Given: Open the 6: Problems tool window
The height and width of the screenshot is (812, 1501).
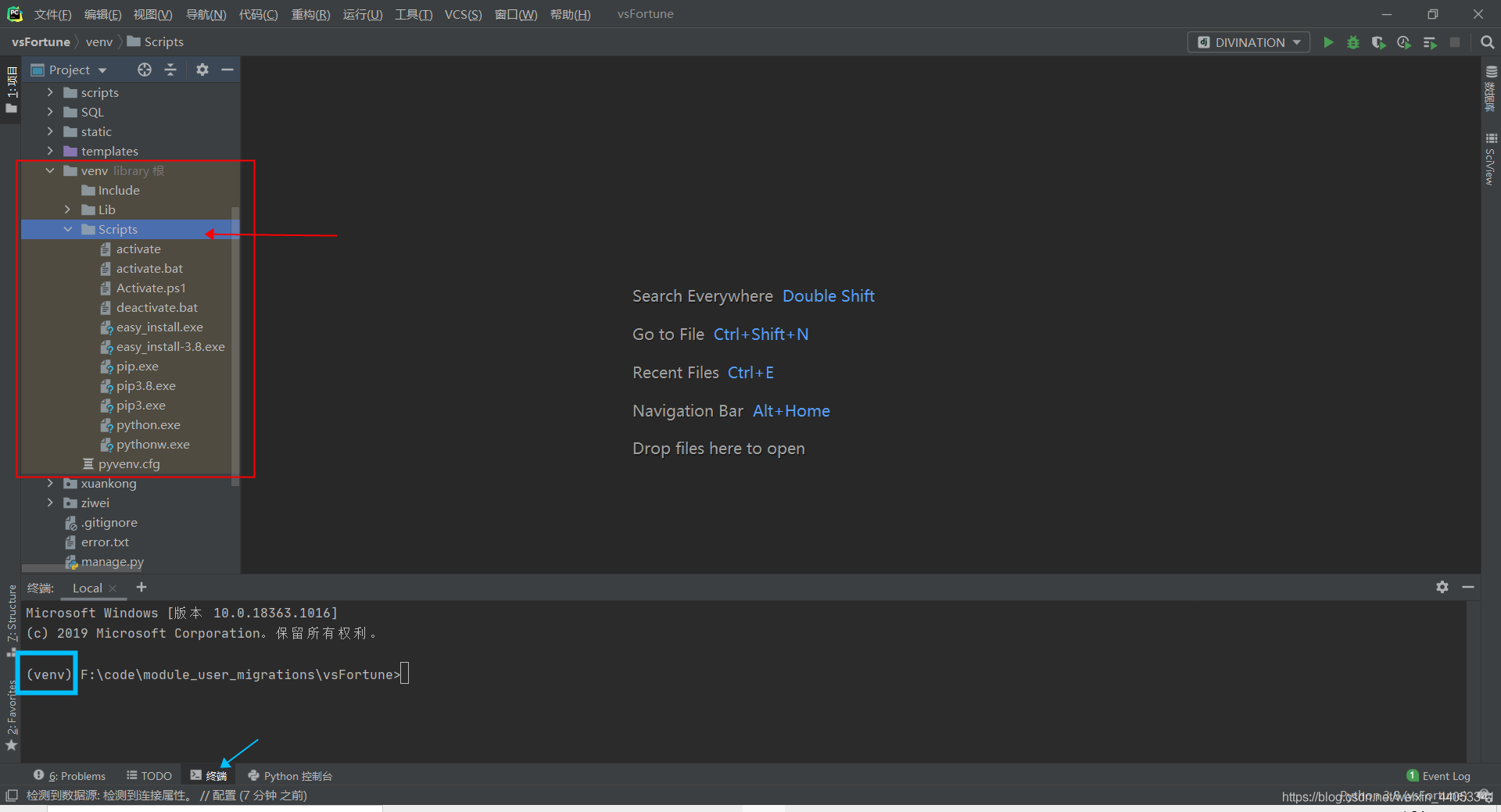Looking at the screenshot, I should coord(70,775).
